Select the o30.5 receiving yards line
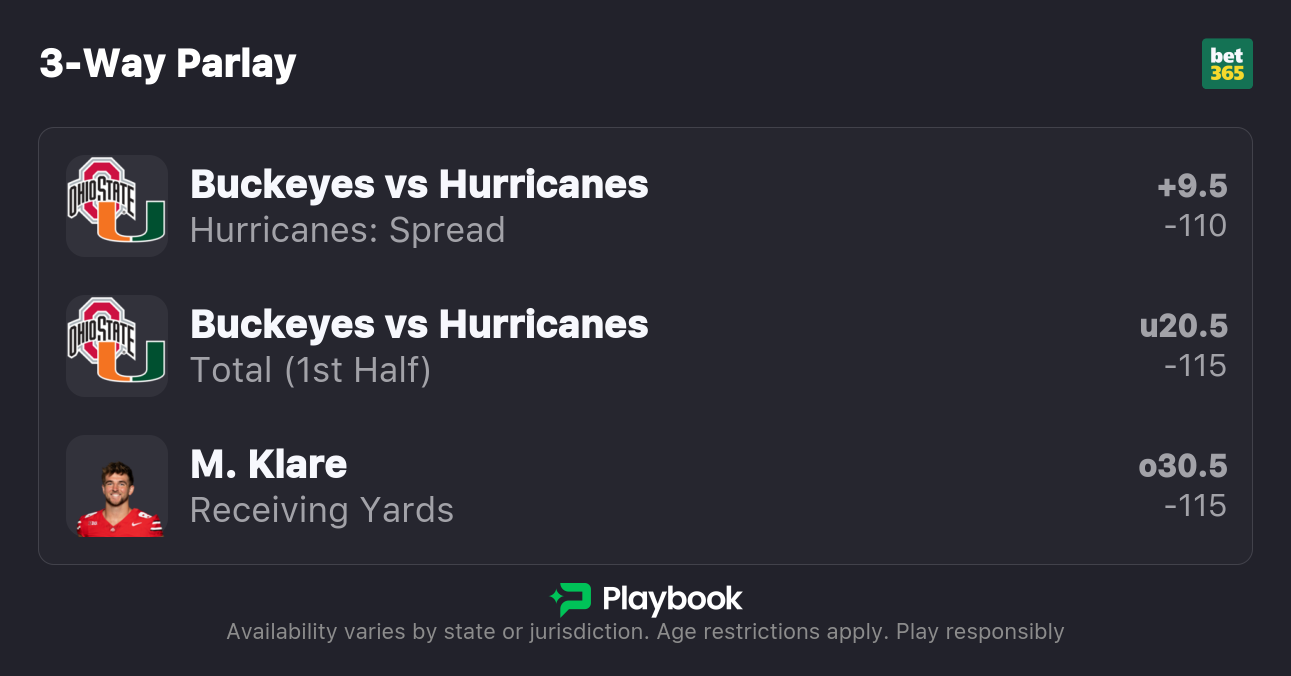The image size is (1291, 676). coord(1183,466)
